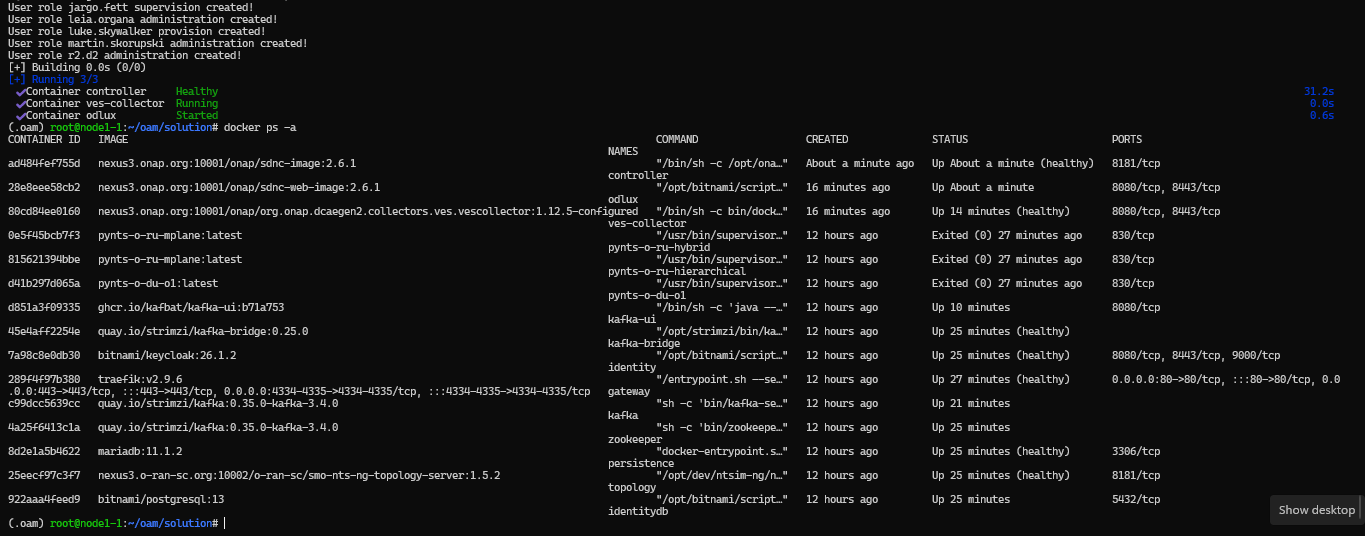Click the 'kafka-bridge' container name
The image size is (1365, 536).
(x=644, y=344)
